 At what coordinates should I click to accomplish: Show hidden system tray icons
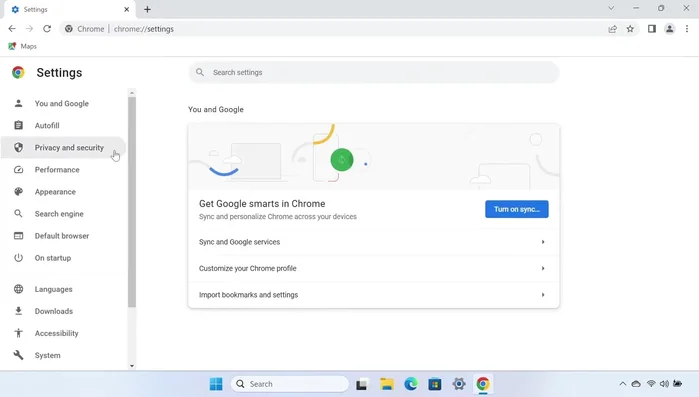(x=623, y=384)
